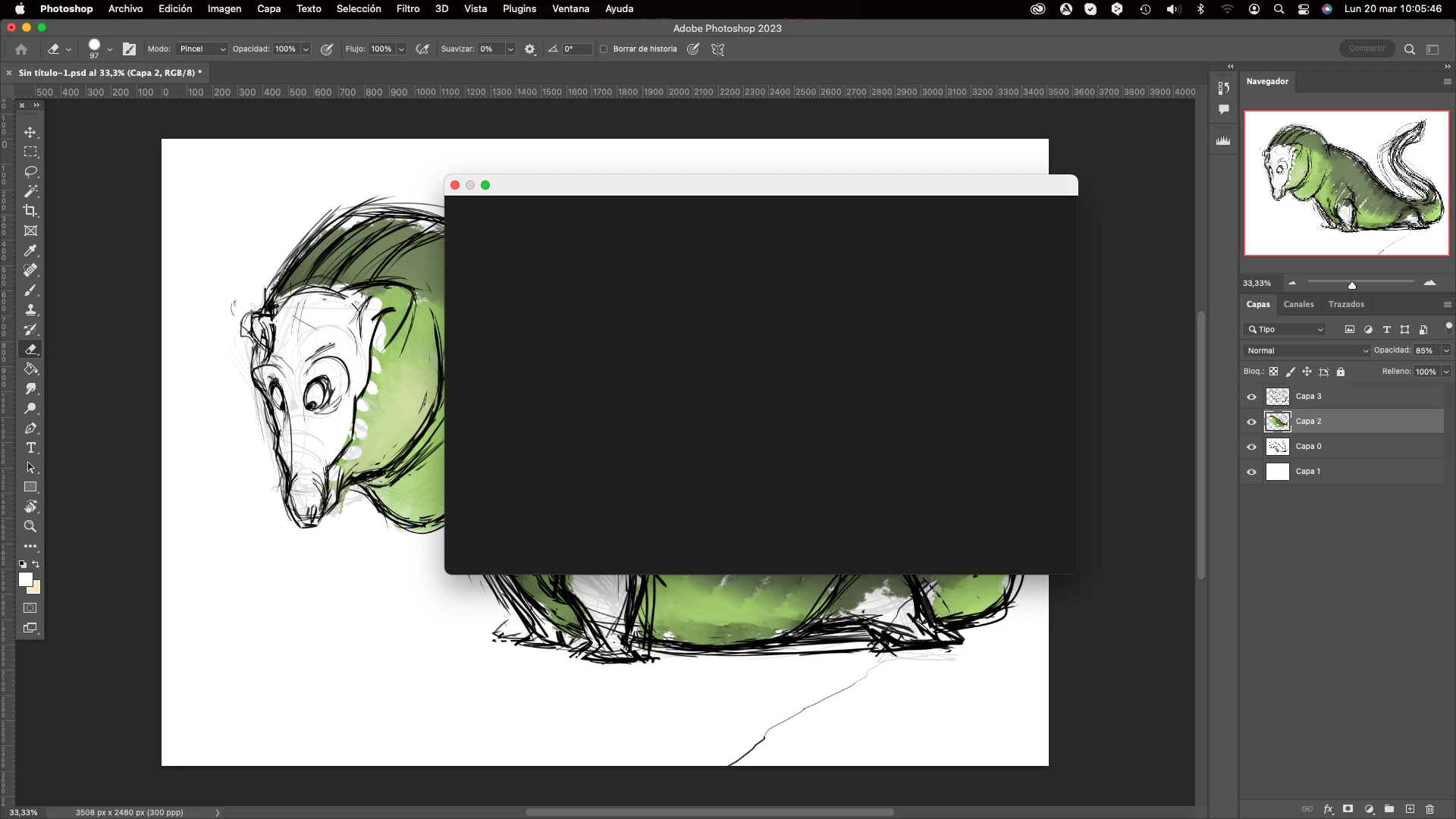Select the Horizontal Type tool
Viewport: 1456px width, 819px height.
[30, 447]
